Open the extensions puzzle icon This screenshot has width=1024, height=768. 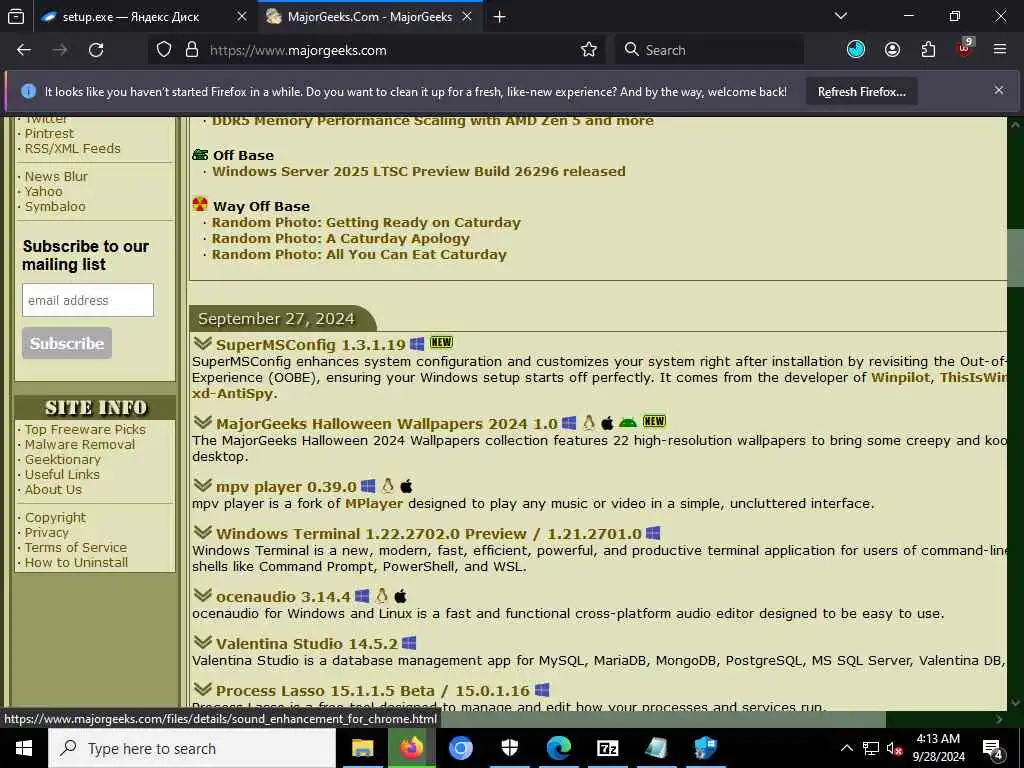coord(928,50)
